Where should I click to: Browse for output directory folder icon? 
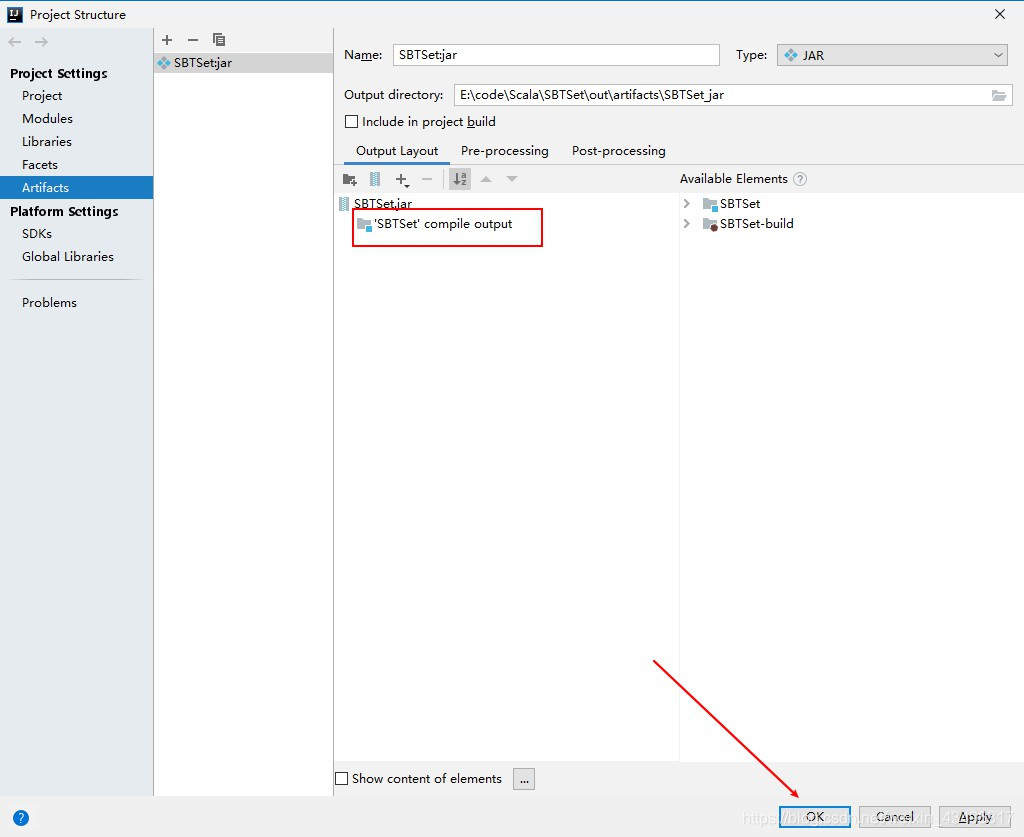coord(999,95)
